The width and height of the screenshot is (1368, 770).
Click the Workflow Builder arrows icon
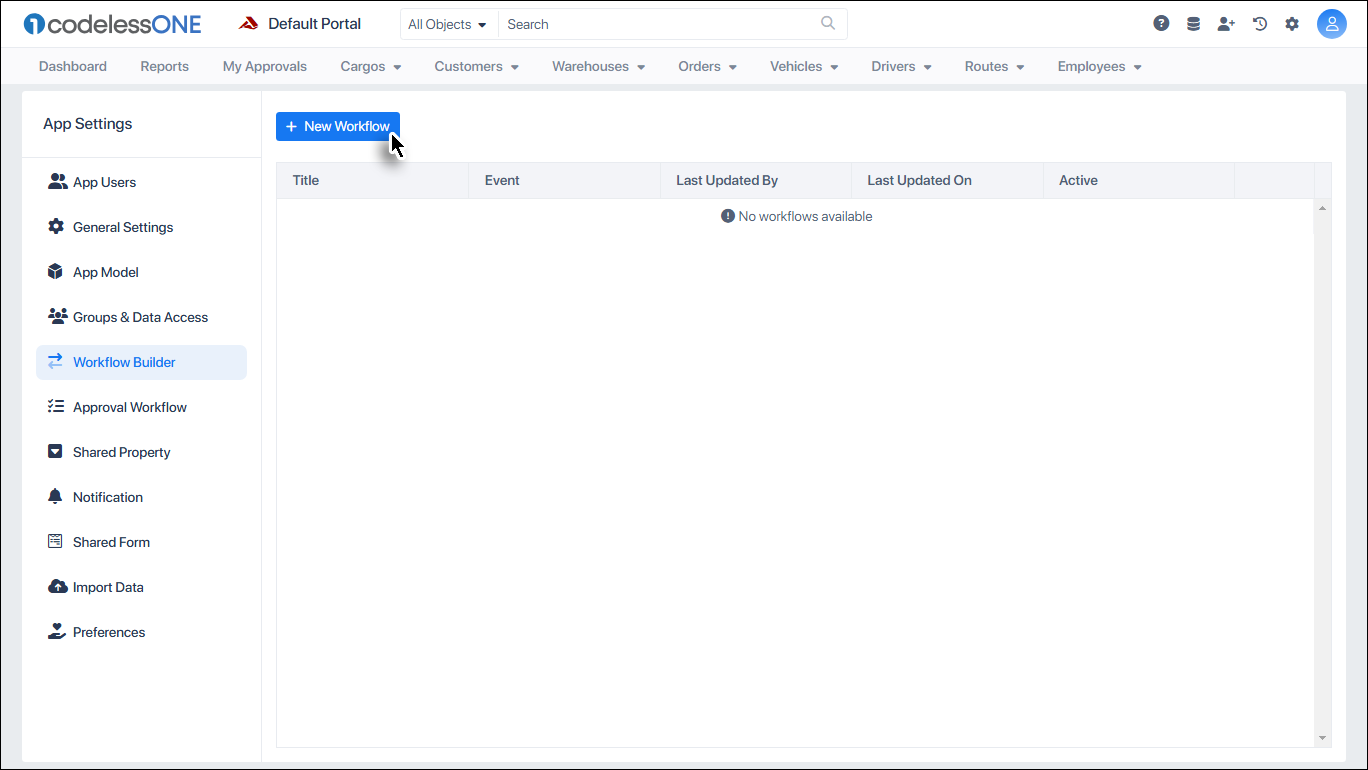point(56,362)
